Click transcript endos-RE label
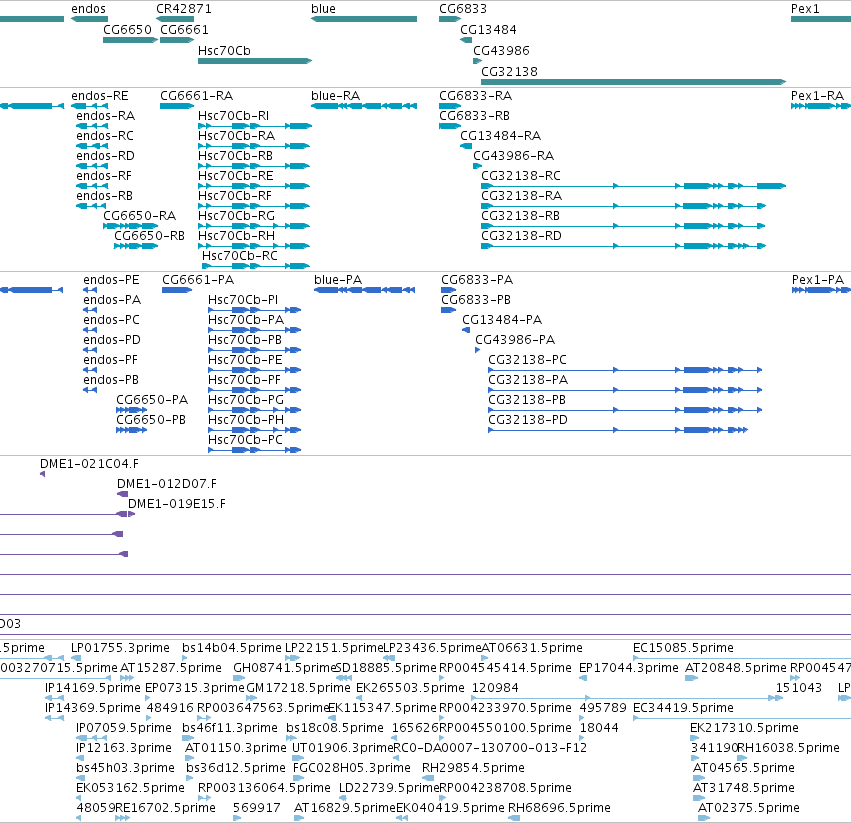 100,96
